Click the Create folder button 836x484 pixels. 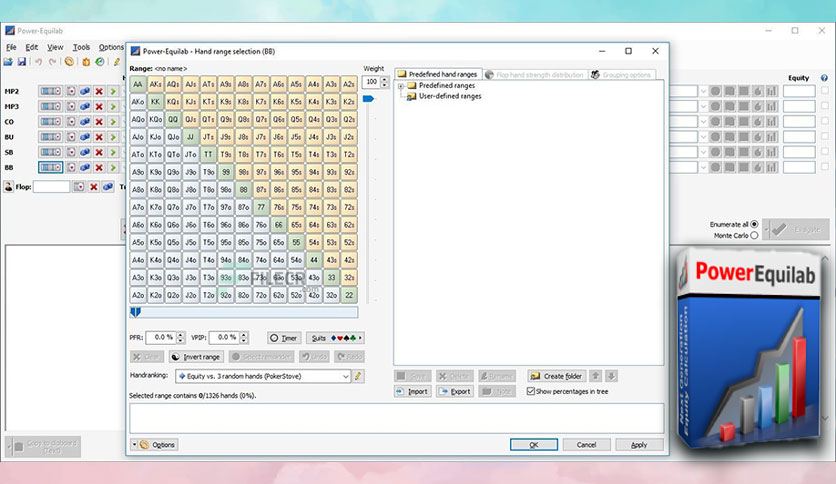[x=557, y=376]
